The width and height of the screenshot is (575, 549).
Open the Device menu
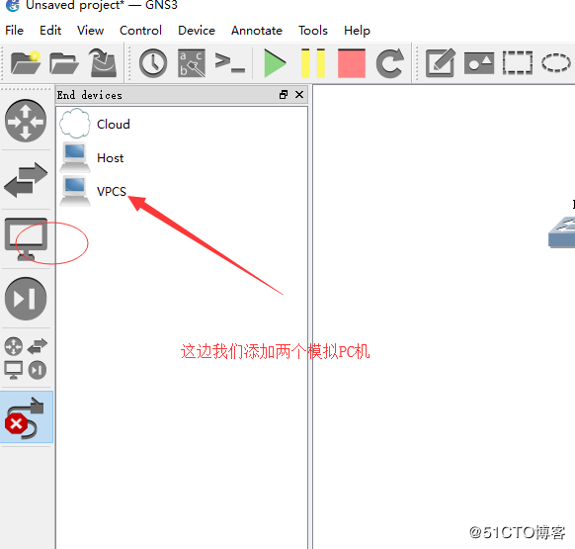[197, 30]
